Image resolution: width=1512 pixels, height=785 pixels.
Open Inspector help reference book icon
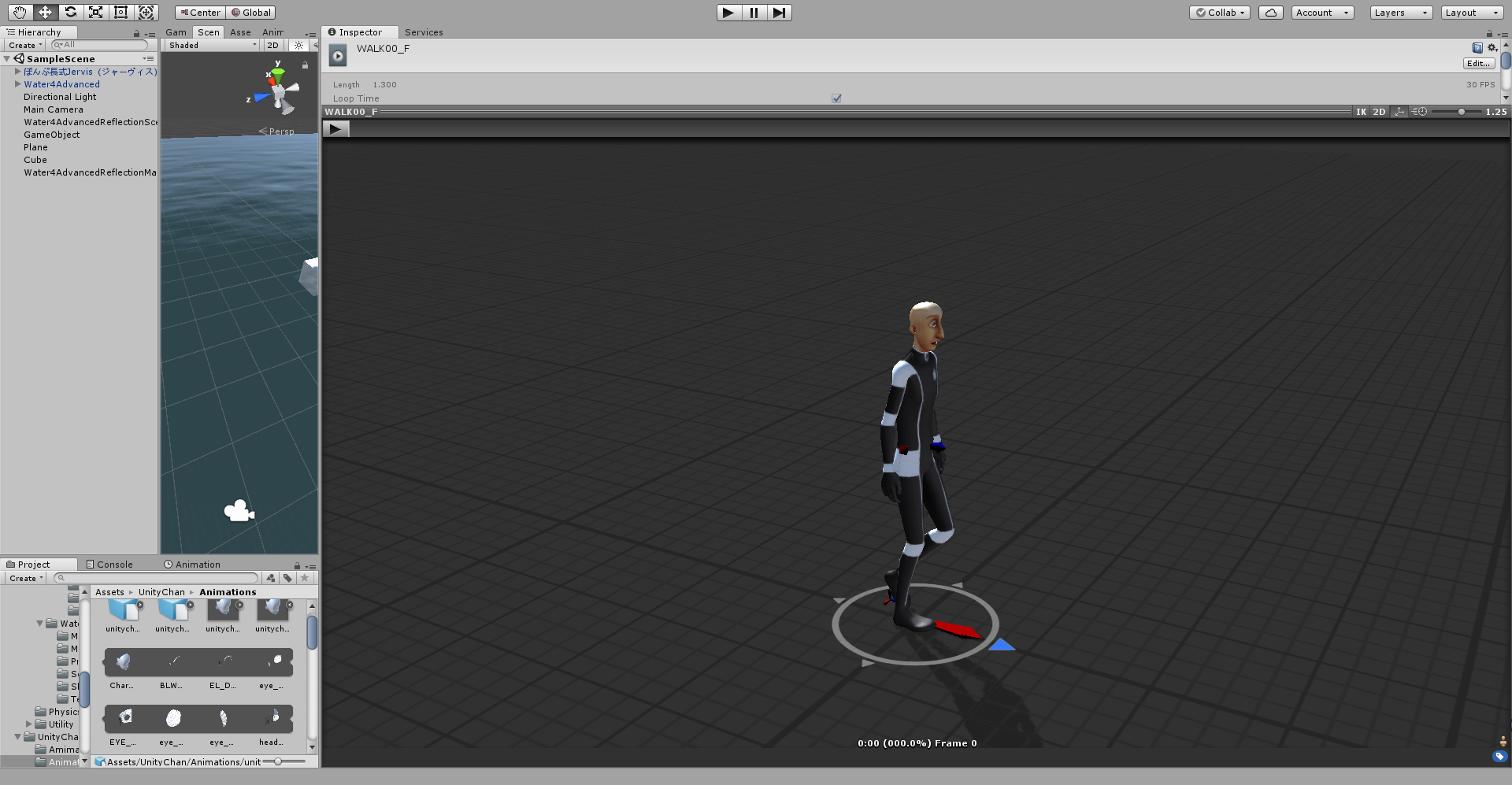[1477, 47]
